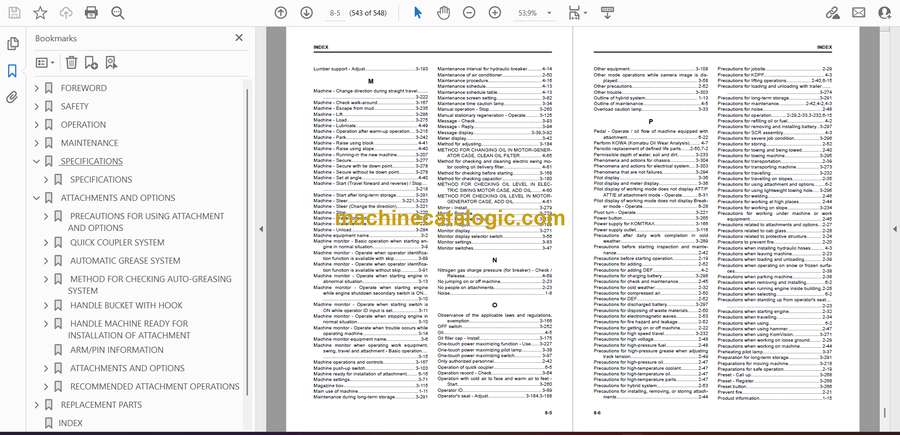Zoom out with the minus button

(469, 13)
